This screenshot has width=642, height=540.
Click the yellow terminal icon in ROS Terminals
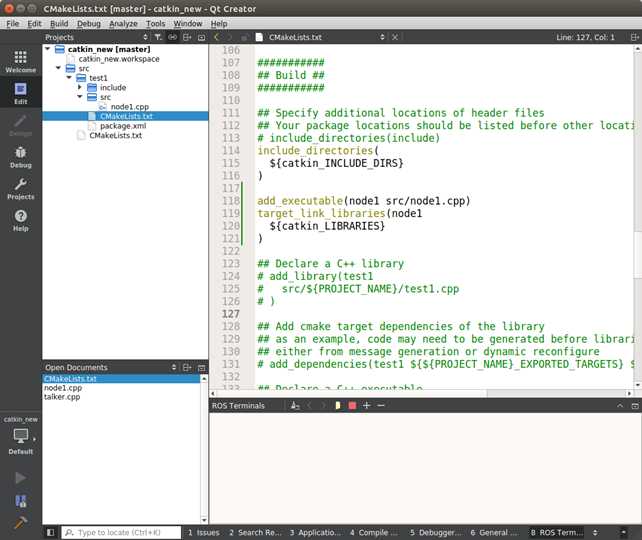(338, 406)
